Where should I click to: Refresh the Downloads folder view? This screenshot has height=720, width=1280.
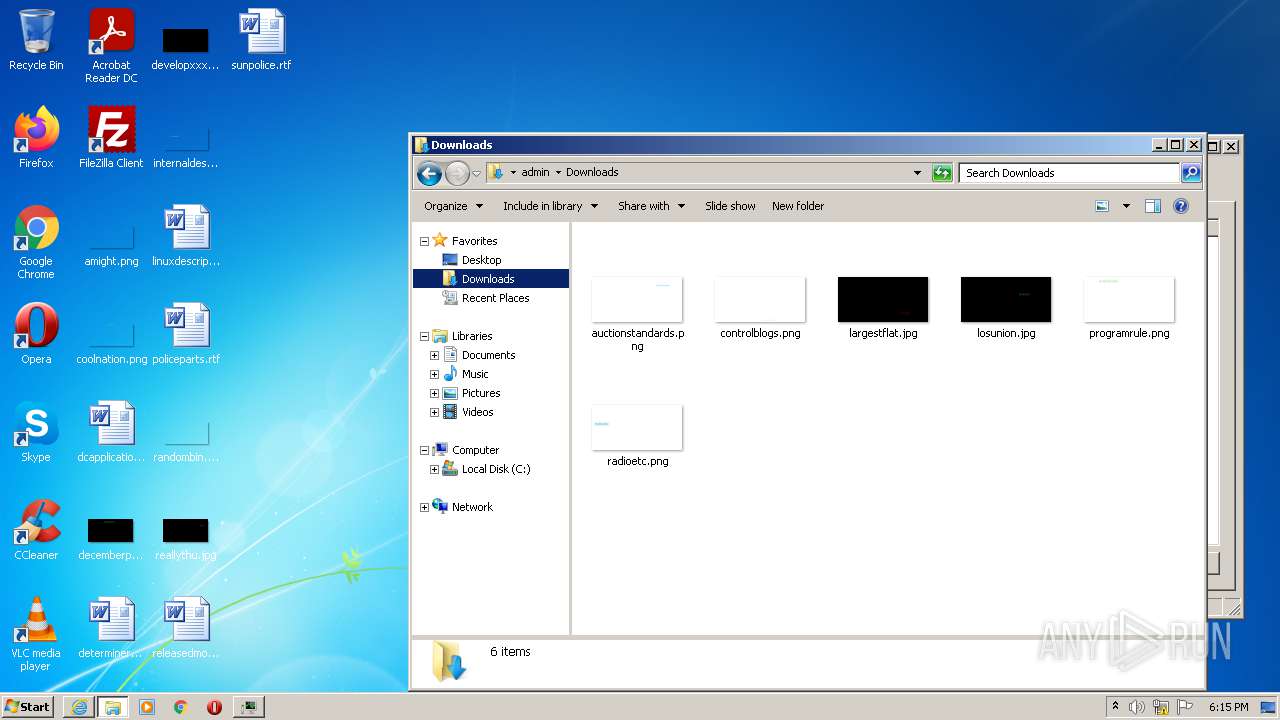tap(942, 173)
